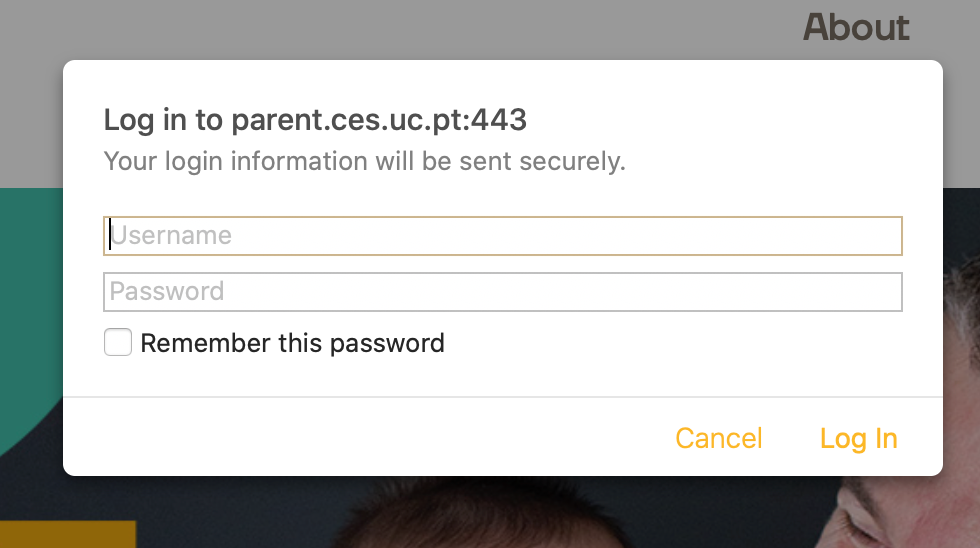Click the divider line above Cancel and Log In
The image size is (980, 548).
pyautogui.click(x=503, y=397)
